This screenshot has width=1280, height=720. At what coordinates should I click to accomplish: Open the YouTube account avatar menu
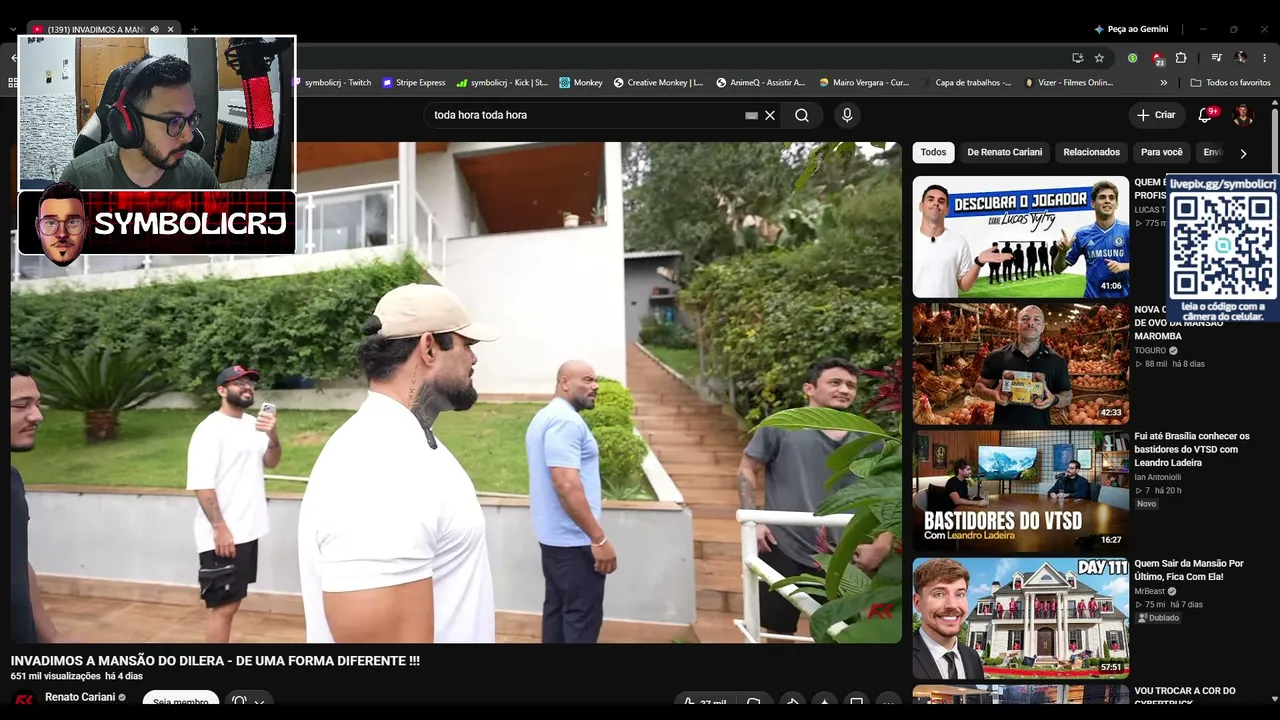pos(1243,115)
